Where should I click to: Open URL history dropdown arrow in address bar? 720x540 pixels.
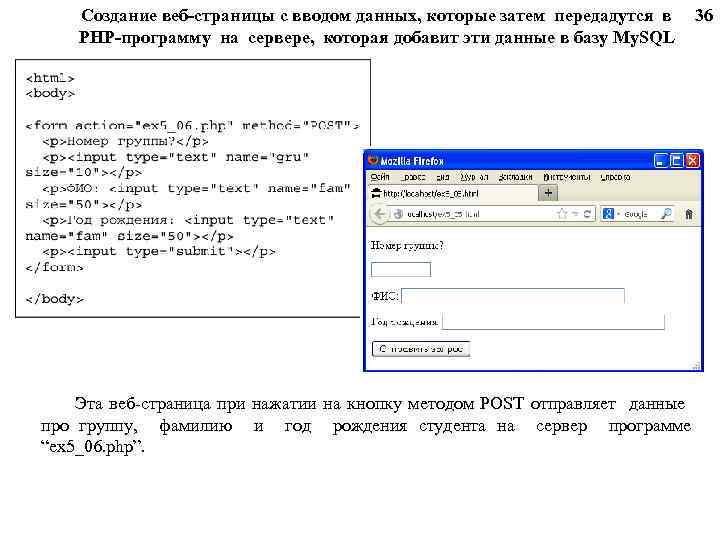tap(575, 214)
